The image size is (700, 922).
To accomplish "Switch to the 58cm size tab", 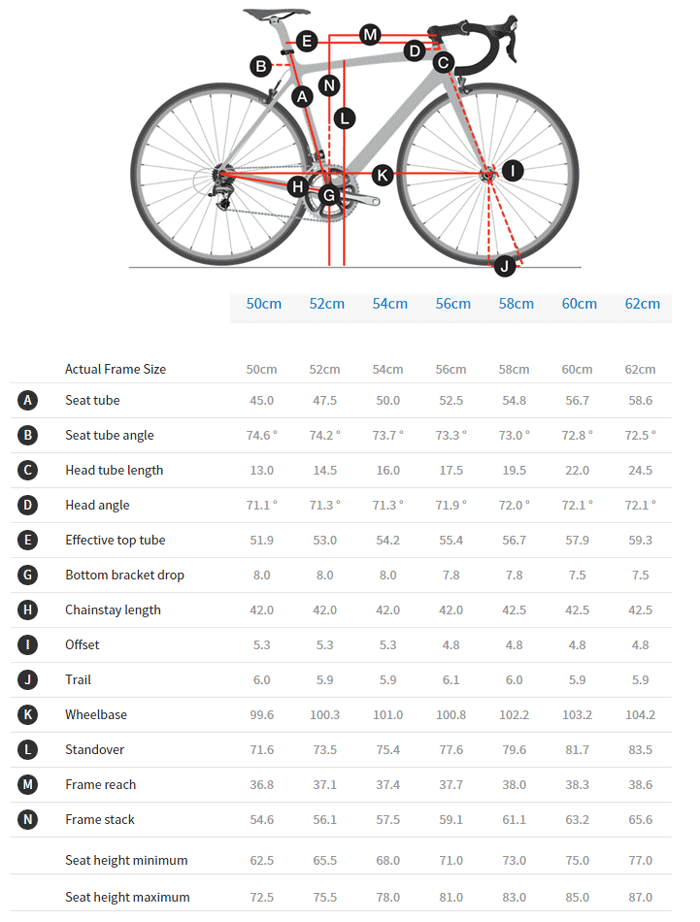I will 516,304.
